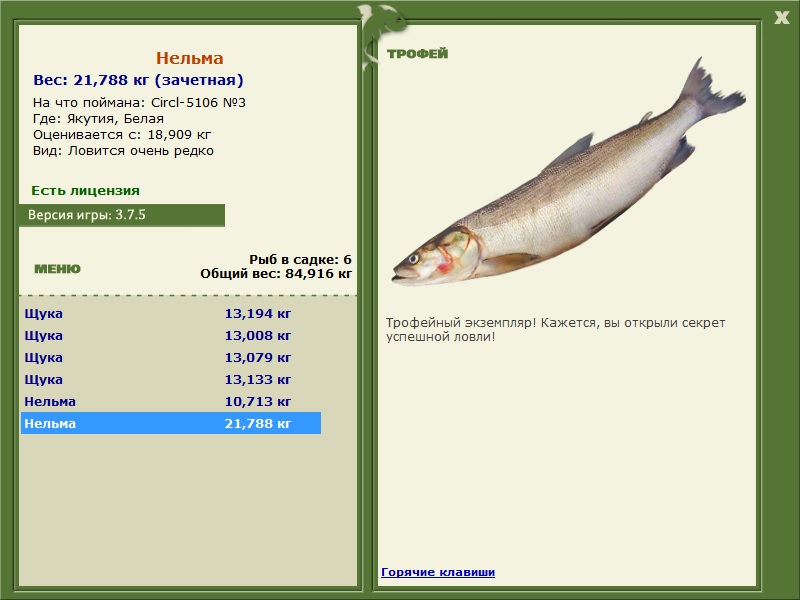Screen dimensions: 800x600
Task: Select the highlighted Нельма 21,788 кг row
Action: [x=171, y=423]
